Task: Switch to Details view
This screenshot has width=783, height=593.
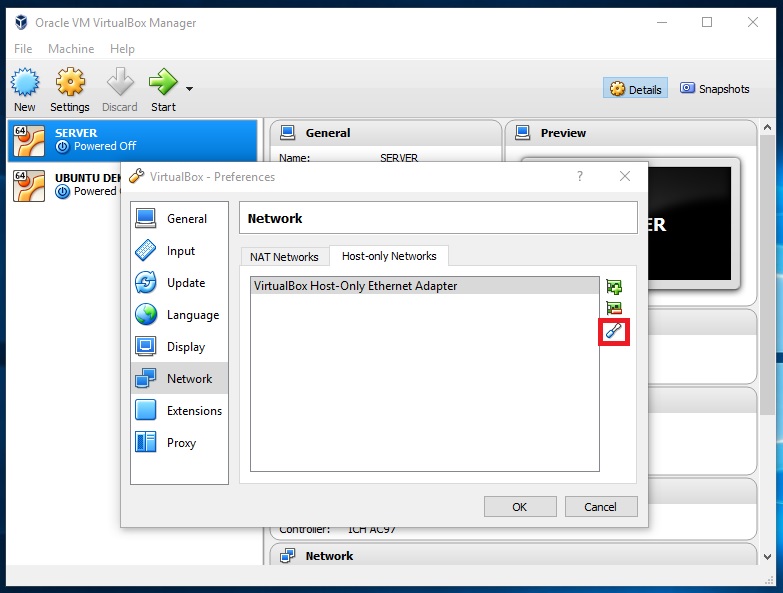Action: point(635,89)
